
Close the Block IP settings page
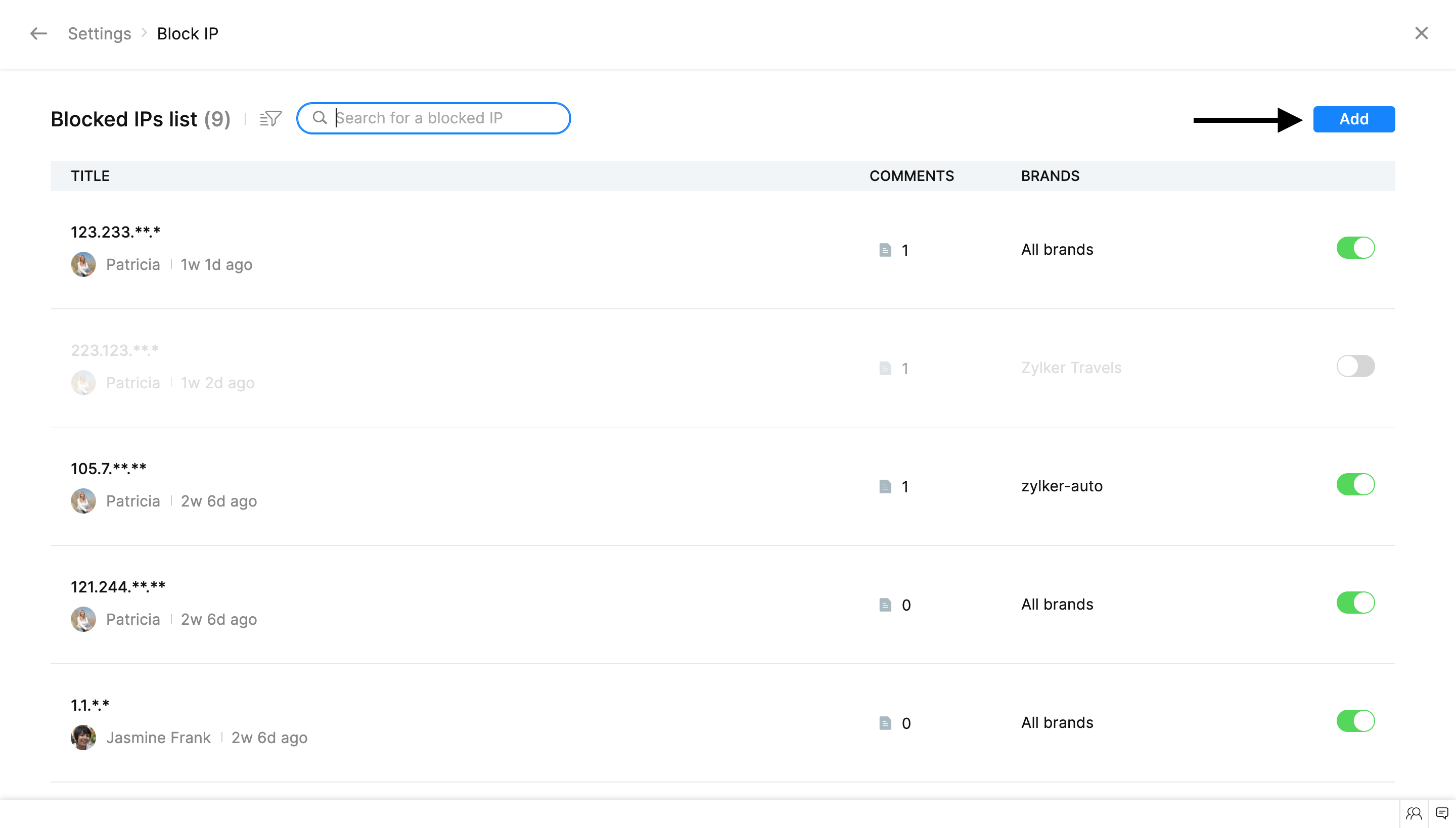pyautogui.click(x=1421, y=33)
